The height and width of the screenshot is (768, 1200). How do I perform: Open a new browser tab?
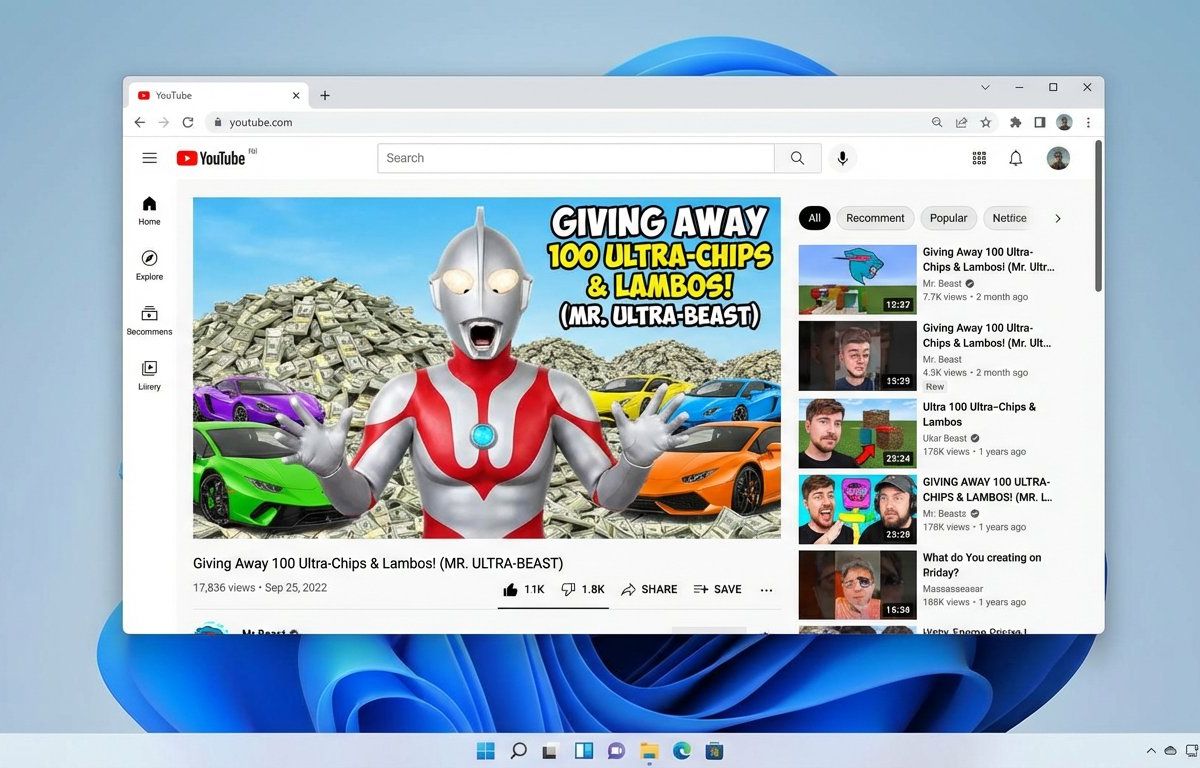click(x=325, y=96)
